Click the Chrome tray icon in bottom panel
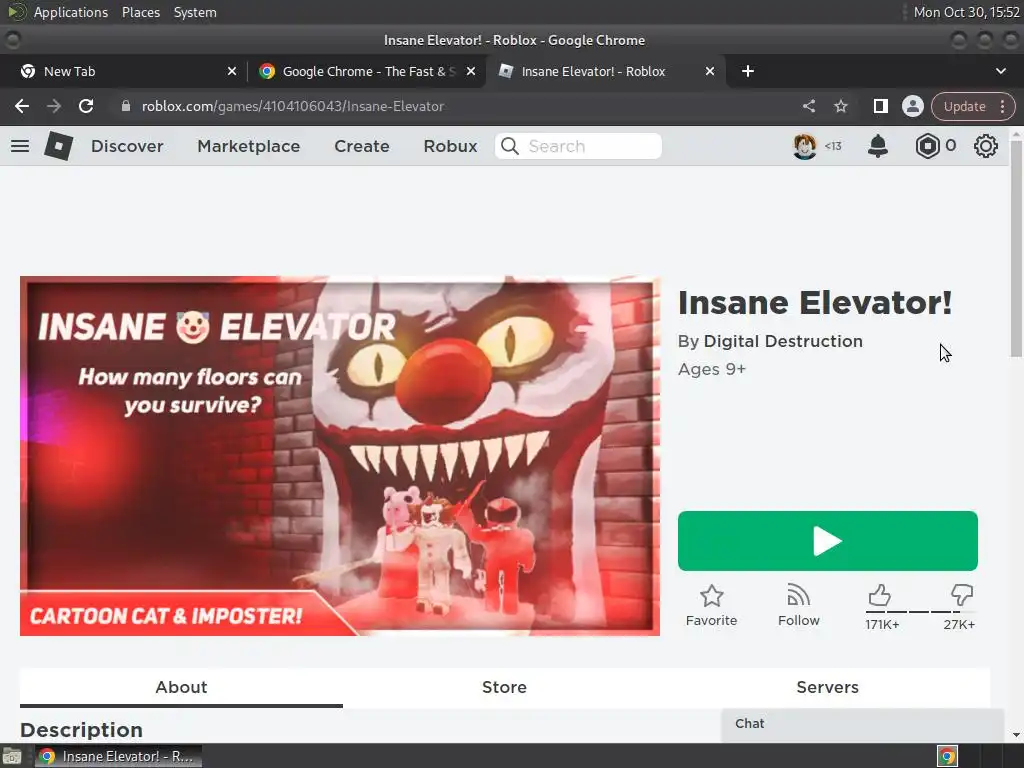The height and width of the screenshot is (768, 1024). (947, 756)
